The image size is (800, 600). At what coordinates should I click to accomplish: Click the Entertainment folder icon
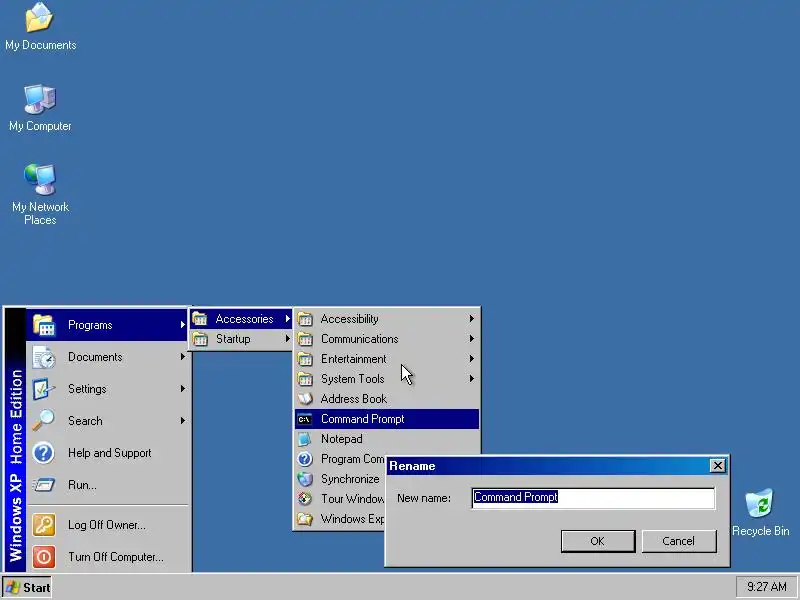tap(305, 359)
